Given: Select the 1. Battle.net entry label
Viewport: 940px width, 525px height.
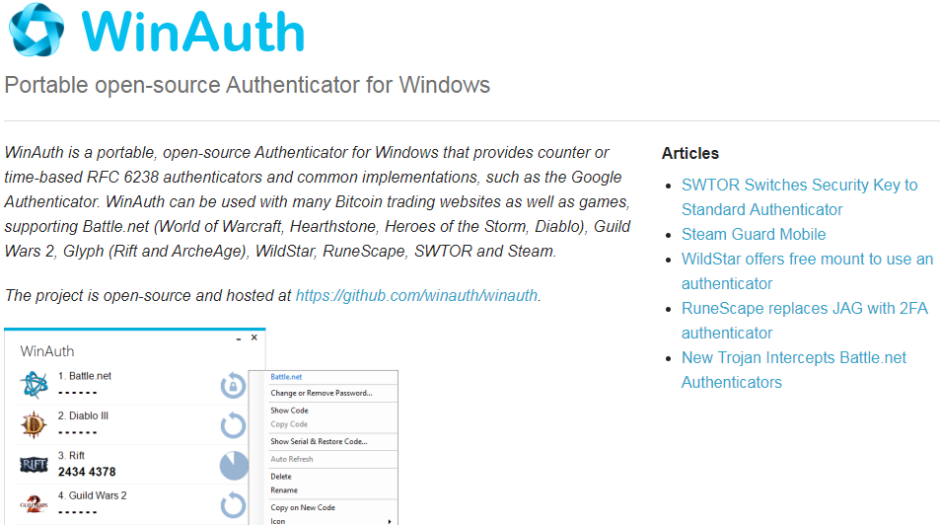Looking at the screenshot, I should coord(85,376).
